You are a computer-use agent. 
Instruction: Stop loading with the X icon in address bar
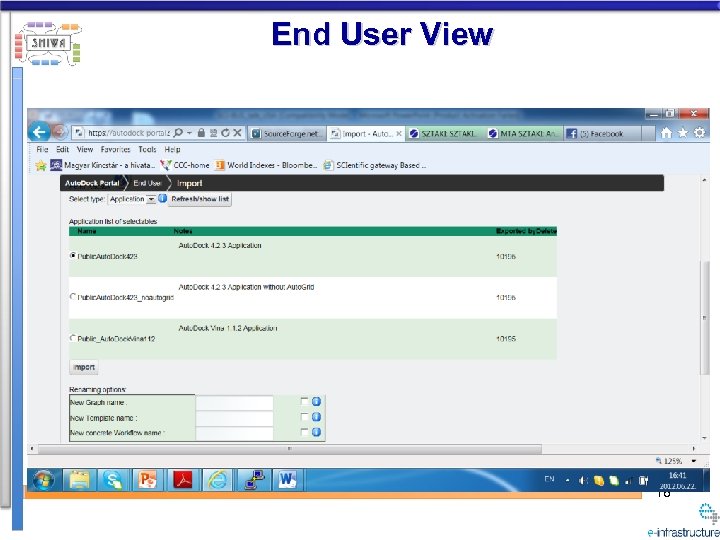point(237,133)
